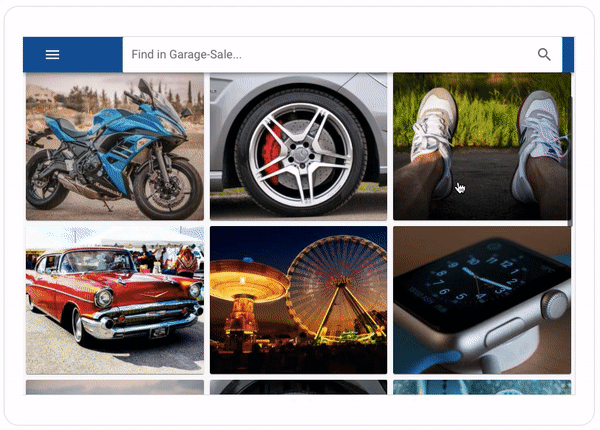Open the red classic car listing
The width and height of the screenshot is (600, 430).
tap(115, 300)
